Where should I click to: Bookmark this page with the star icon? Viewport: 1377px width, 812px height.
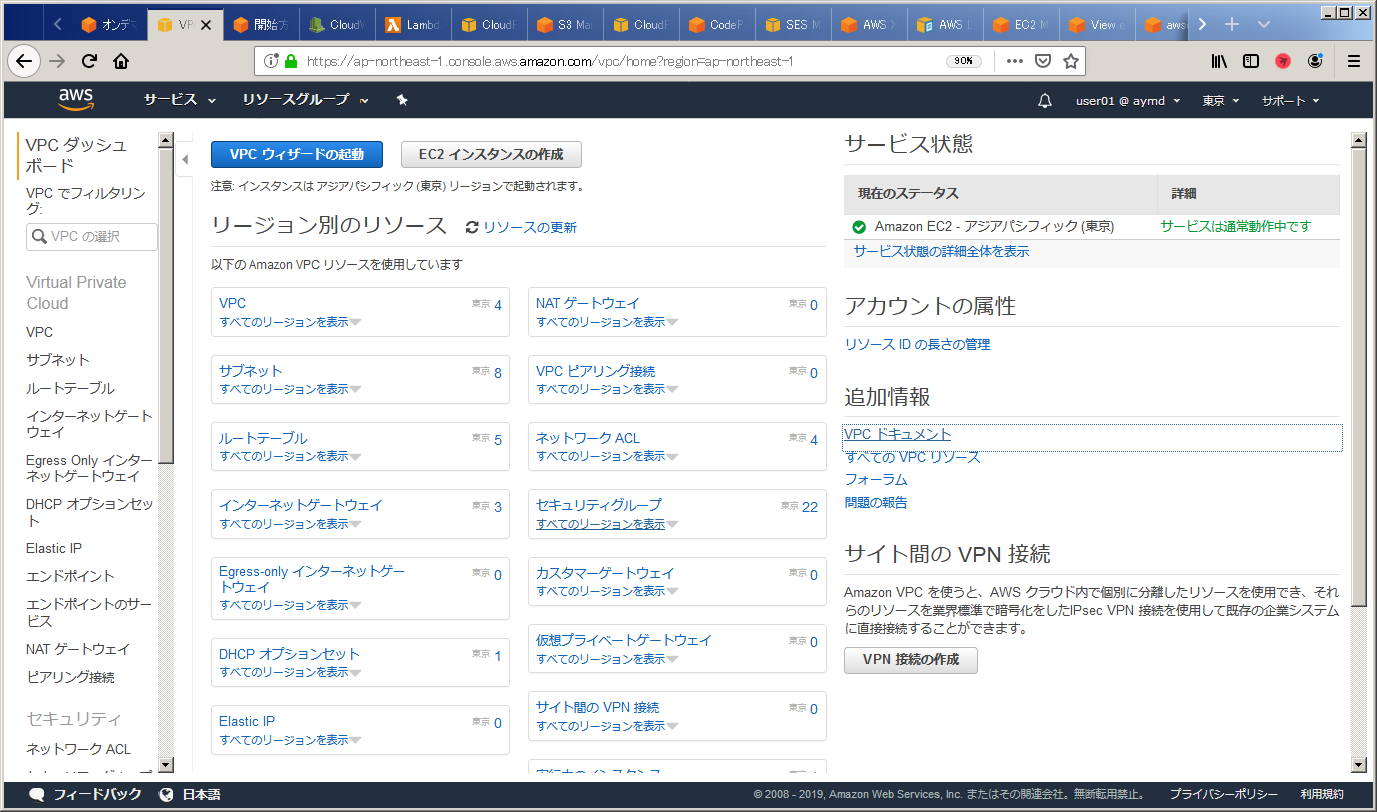coord(1070,61)
